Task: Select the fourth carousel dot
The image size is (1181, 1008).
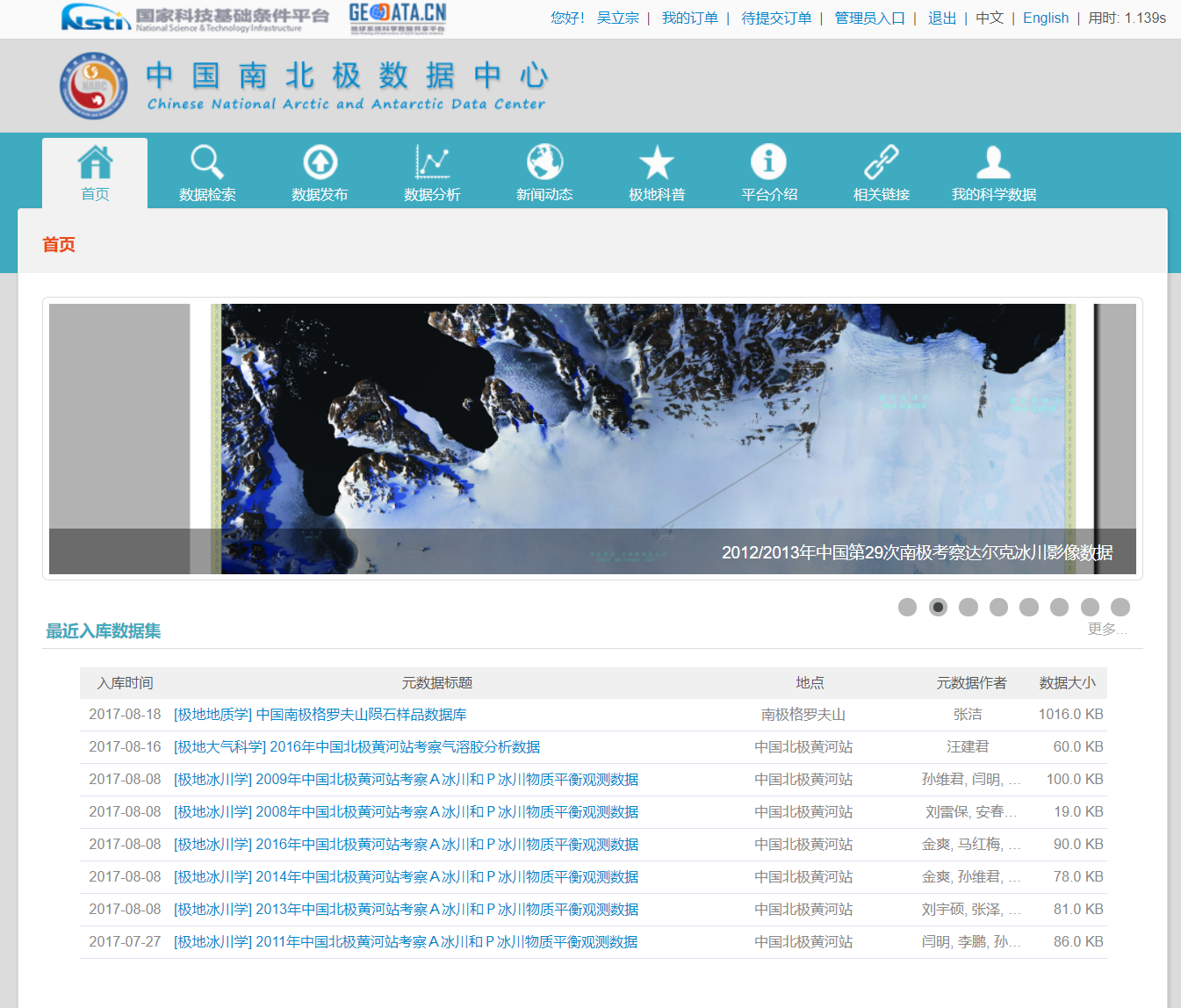Action: tap(998, 607)
